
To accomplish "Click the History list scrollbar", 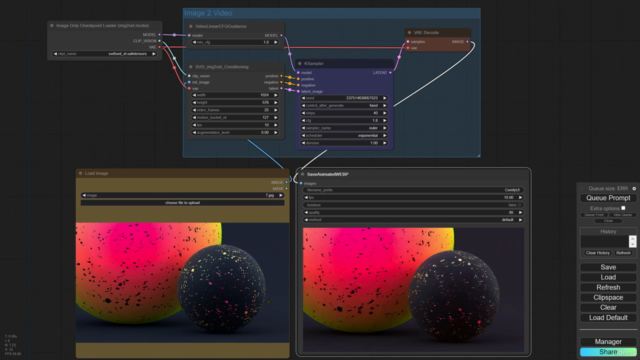I will click(x=632, y=241).
